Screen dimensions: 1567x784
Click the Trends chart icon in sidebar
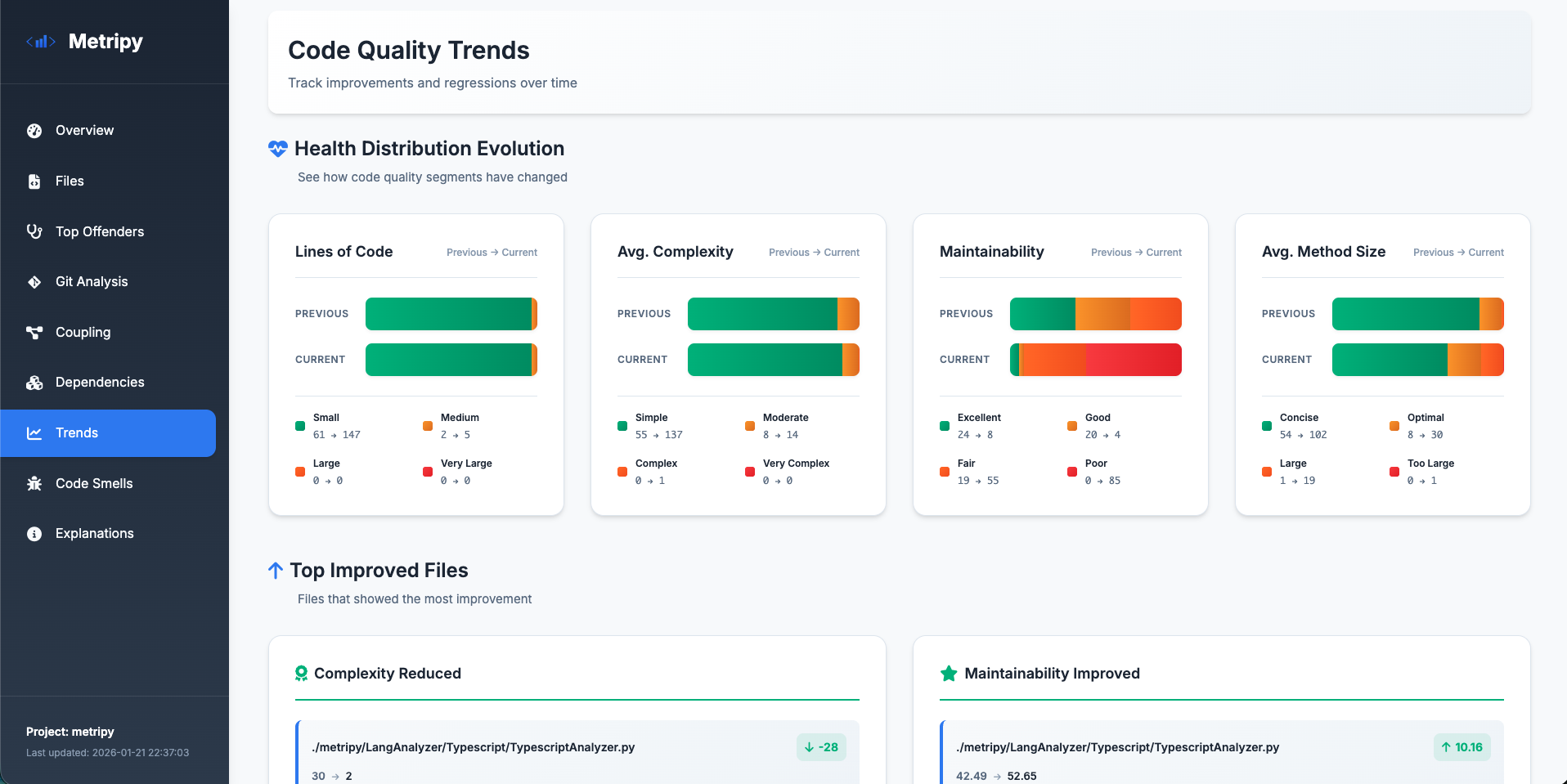pos(34,432)
